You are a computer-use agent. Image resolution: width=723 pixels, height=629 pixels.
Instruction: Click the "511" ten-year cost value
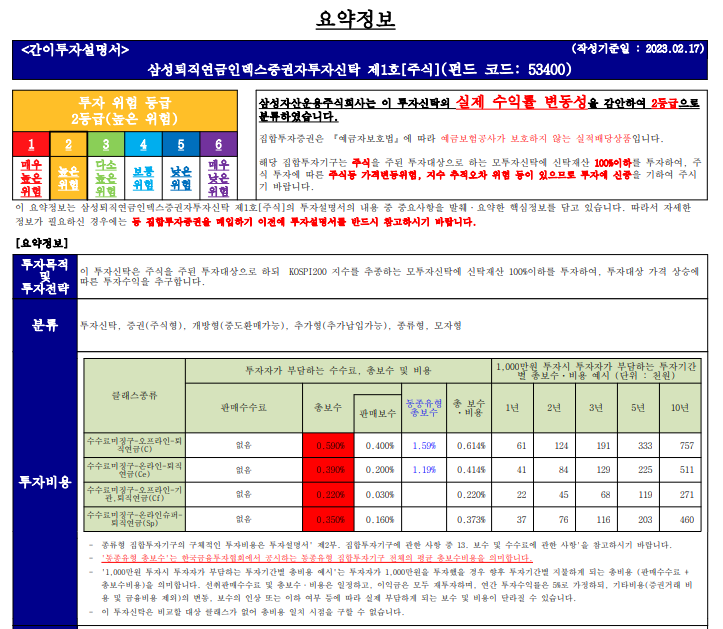[687, 469]
